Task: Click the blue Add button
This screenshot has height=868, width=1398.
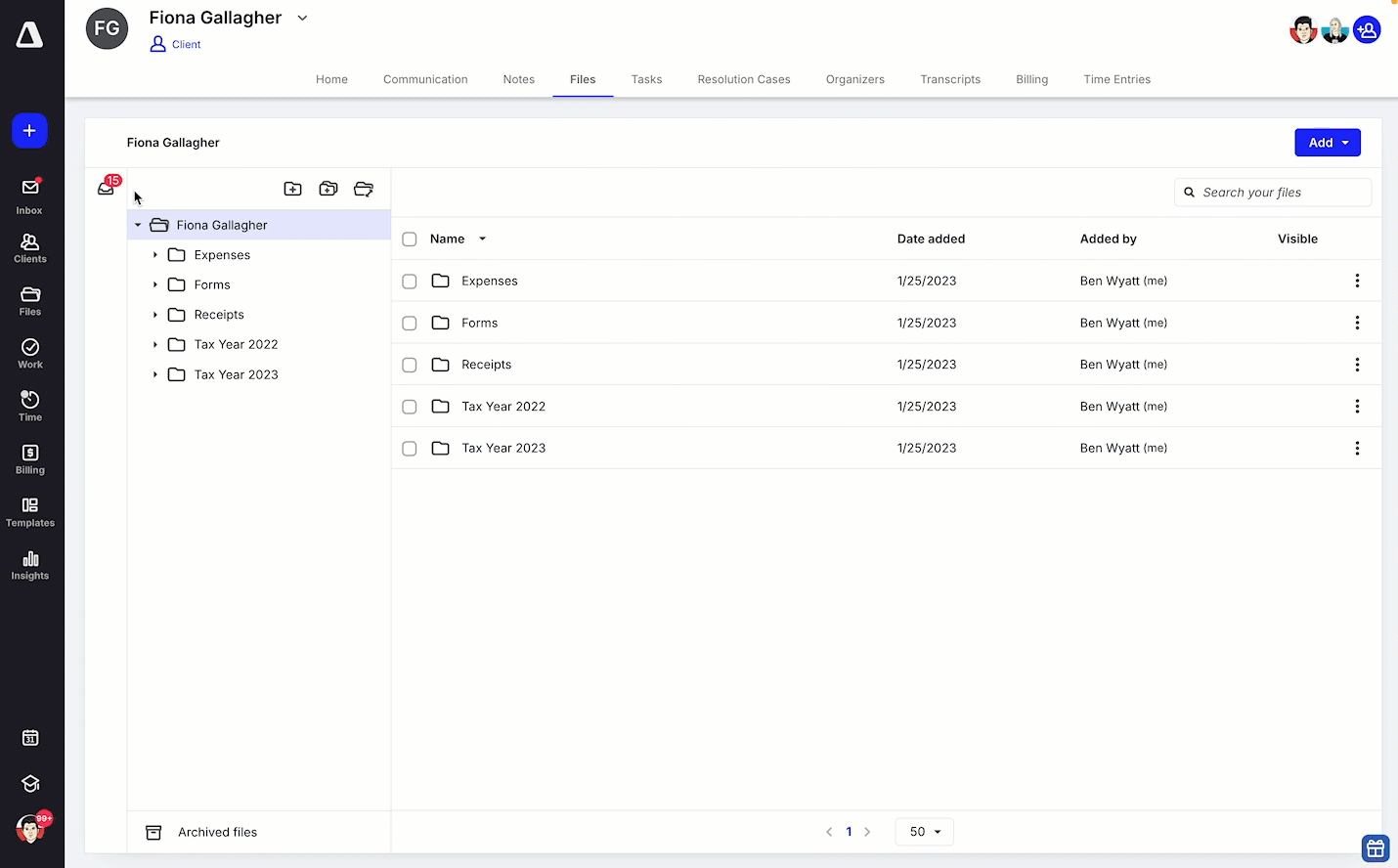Action: click(1328, 143)
